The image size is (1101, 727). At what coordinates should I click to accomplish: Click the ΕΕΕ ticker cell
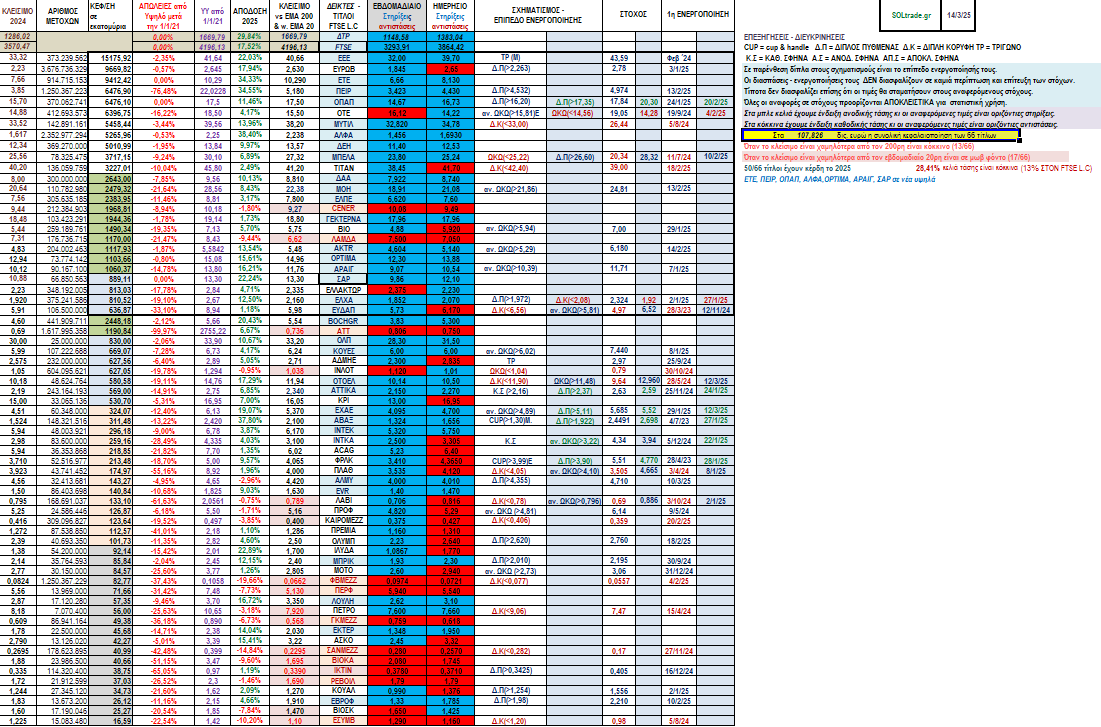[x=344, y=58]
